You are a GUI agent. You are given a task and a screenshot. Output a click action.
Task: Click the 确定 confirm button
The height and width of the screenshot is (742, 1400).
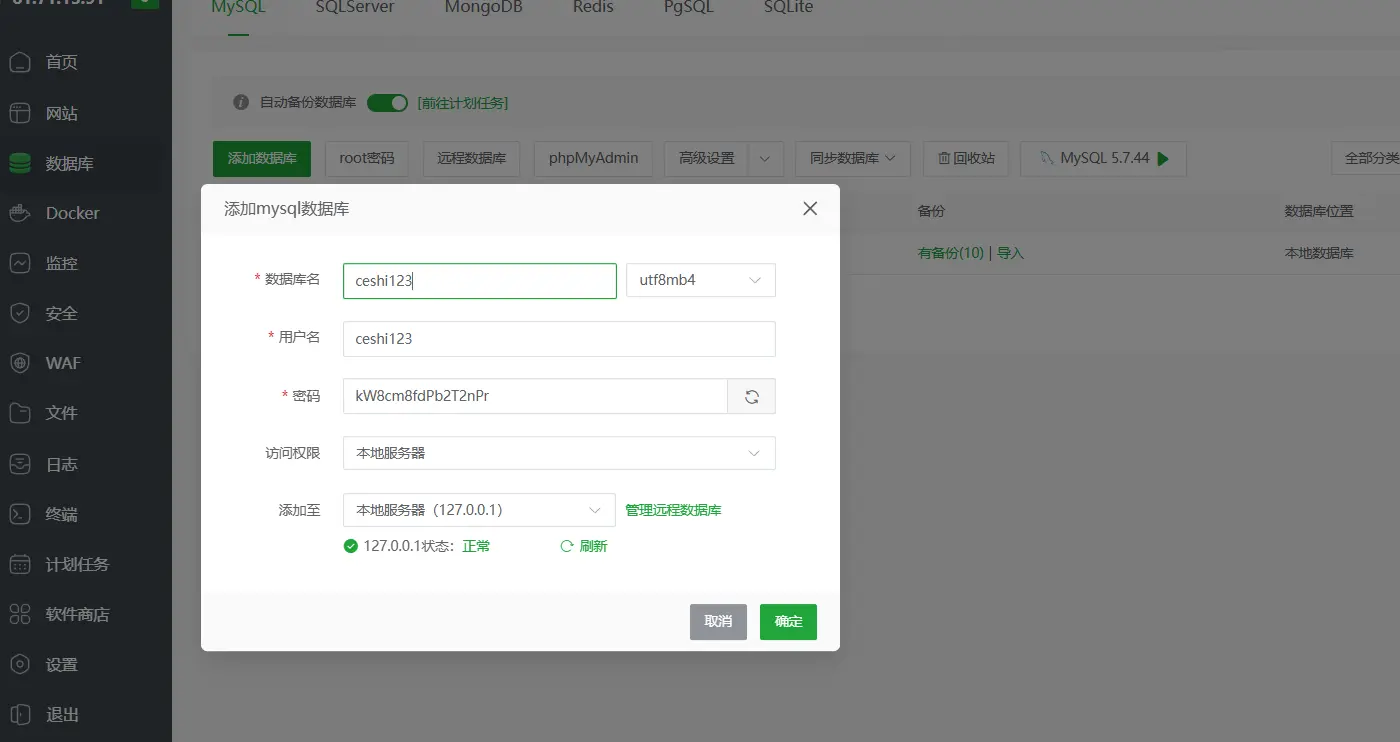tap(788, 621)
